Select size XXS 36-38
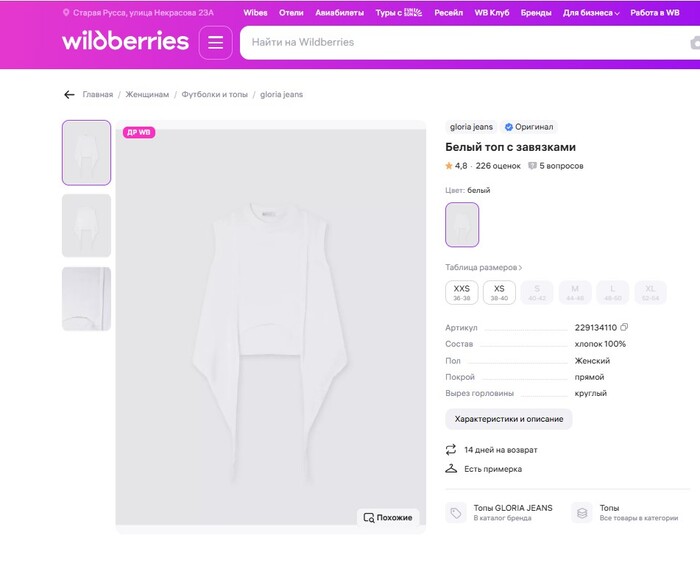The width and height of the screenshot is (700, 577). click(x=461, y=292)
